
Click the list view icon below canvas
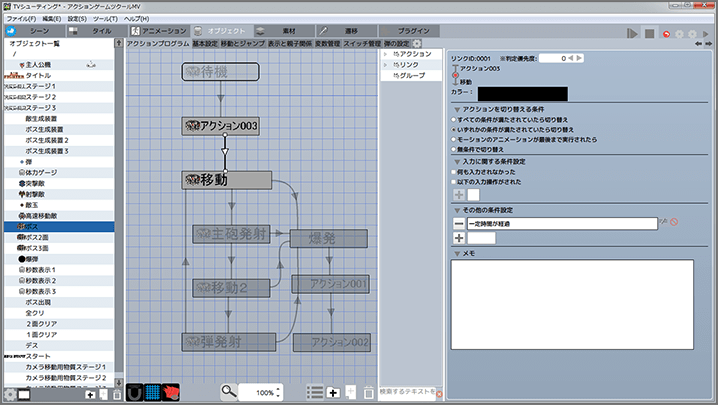pos(315,392)
